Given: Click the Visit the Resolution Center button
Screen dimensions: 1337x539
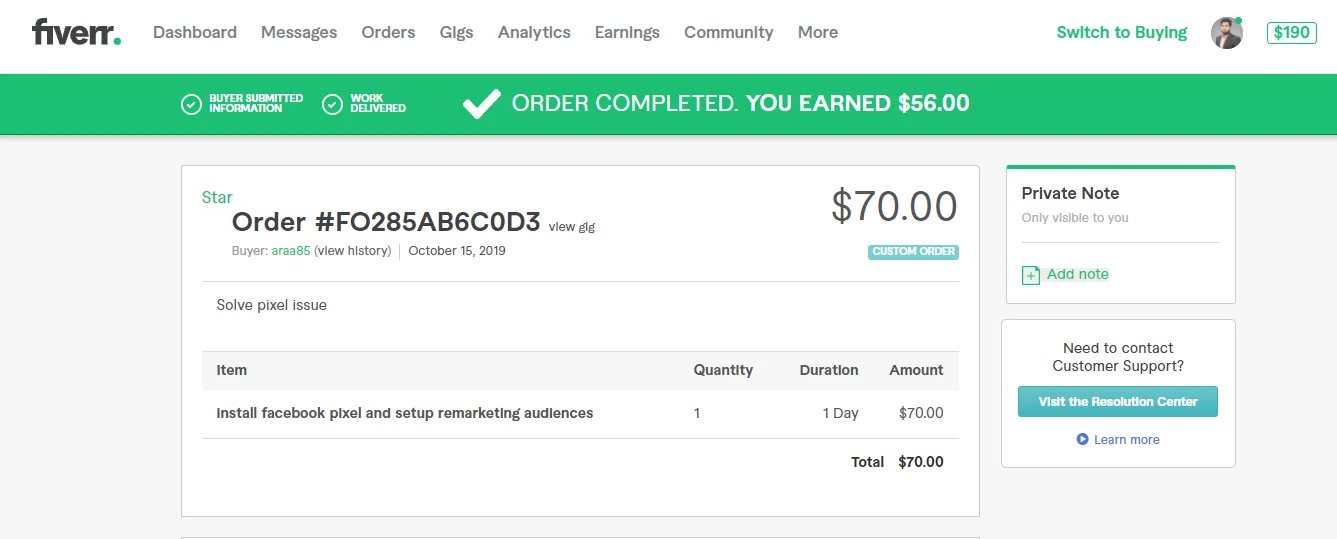Looking at the screenshot, I should (x=1117, y=402).
